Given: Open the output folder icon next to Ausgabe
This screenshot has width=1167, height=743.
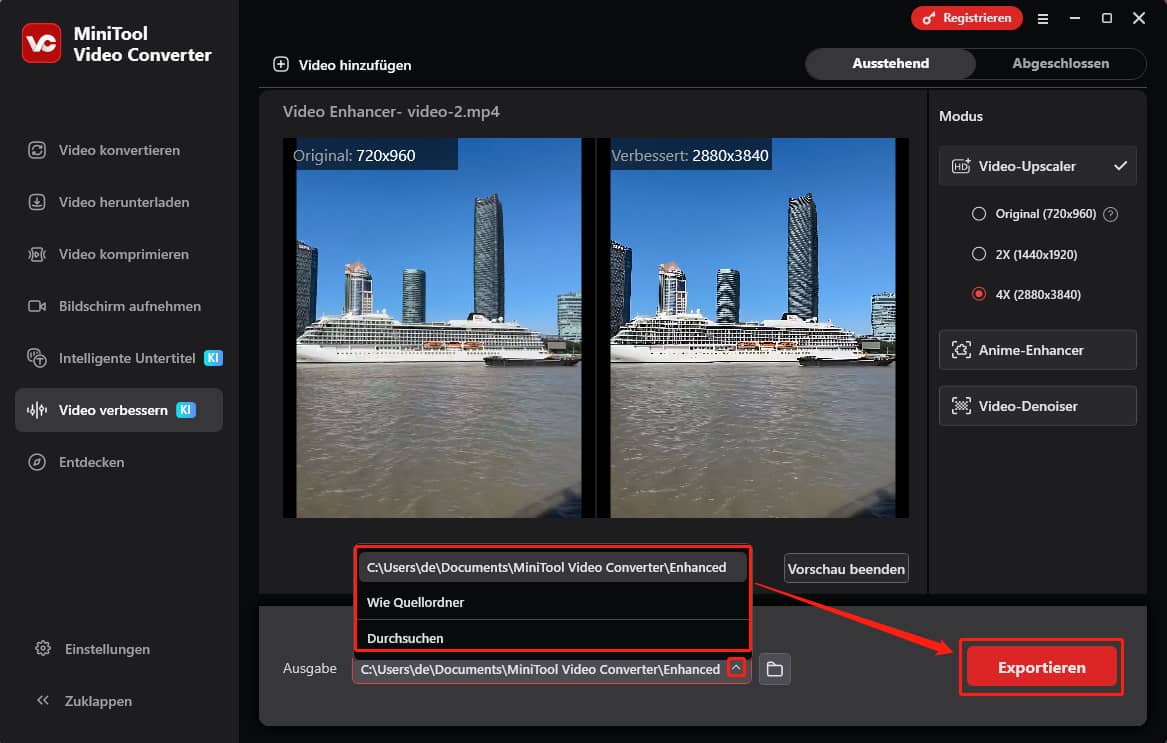Looking at the screenshot, I should tap(775, 669).
